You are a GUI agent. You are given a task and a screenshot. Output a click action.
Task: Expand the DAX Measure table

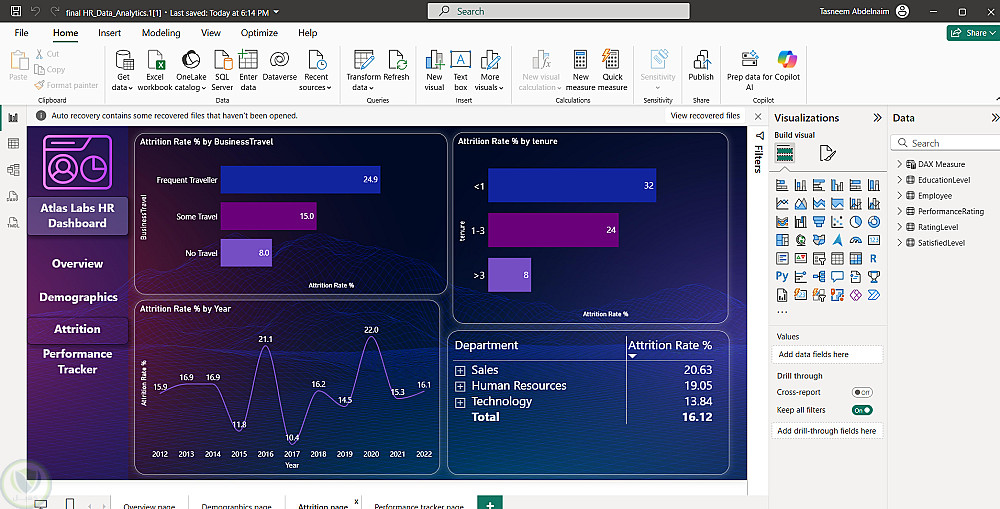tap(900, 164)
